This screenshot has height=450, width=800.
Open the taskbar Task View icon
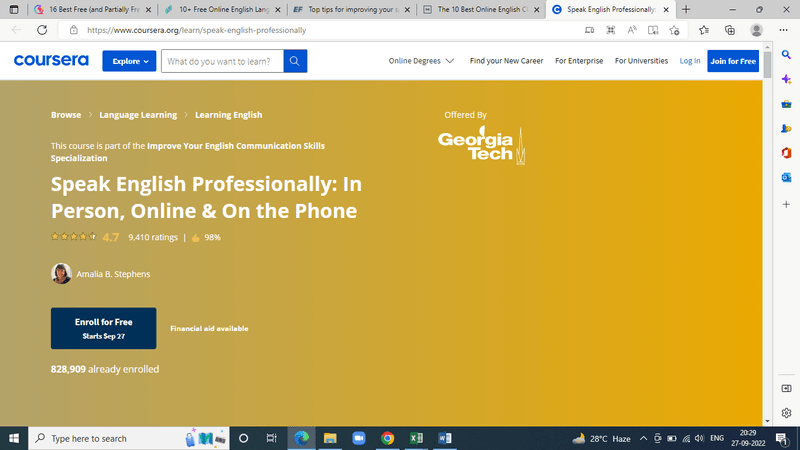pos(271,438)
